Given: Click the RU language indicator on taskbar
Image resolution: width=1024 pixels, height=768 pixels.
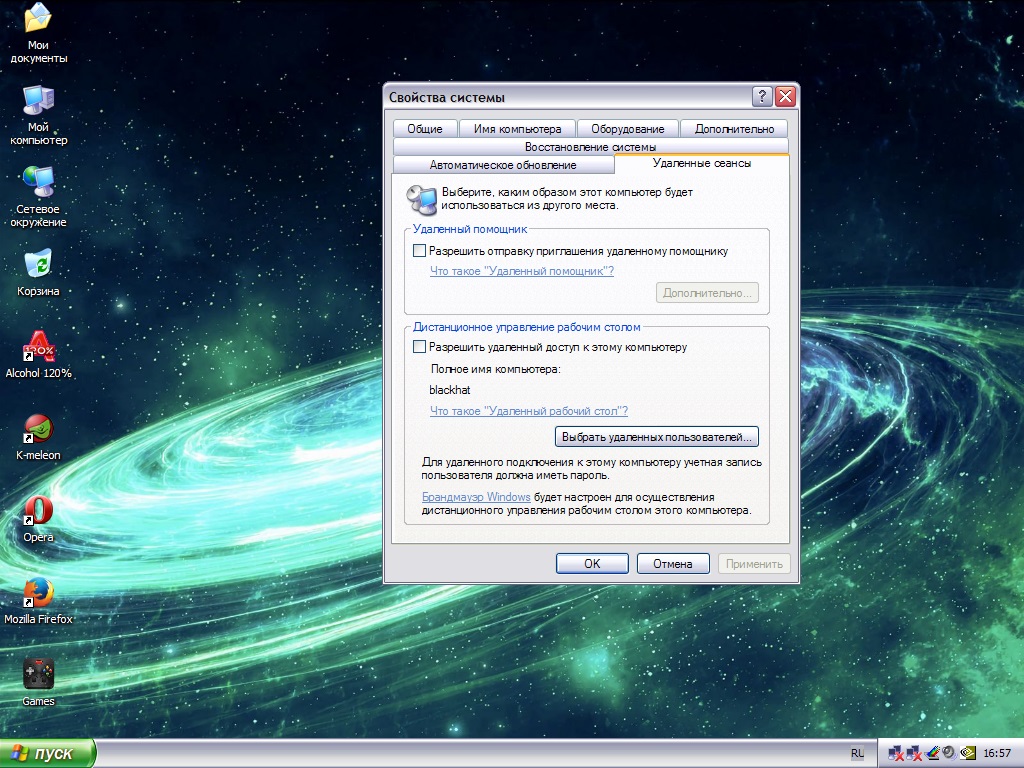Looking at the screenshot, I should 857,753.
